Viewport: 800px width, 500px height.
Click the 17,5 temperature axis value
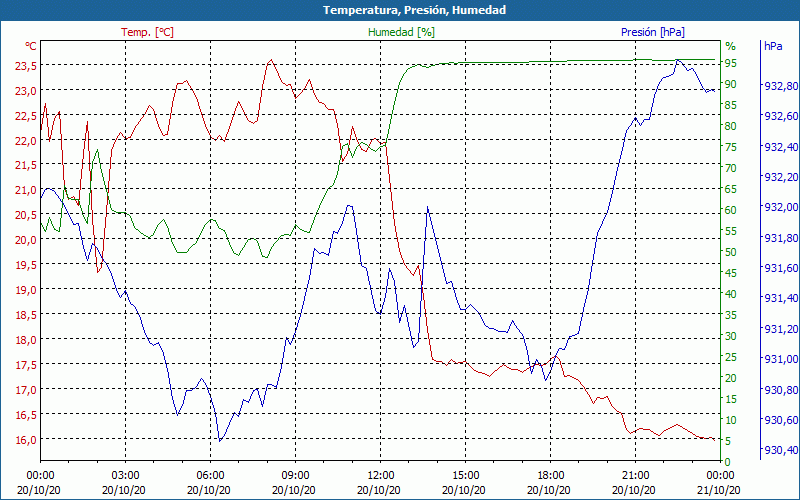27,365
